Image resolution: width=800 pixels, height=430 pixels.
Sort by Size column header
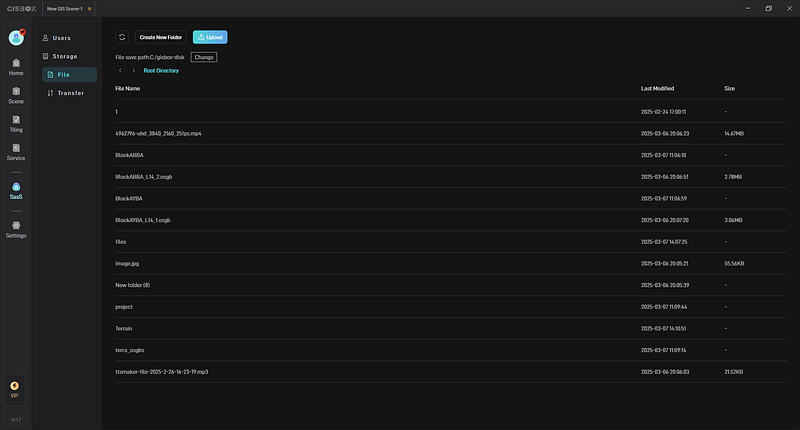(730, 88)
